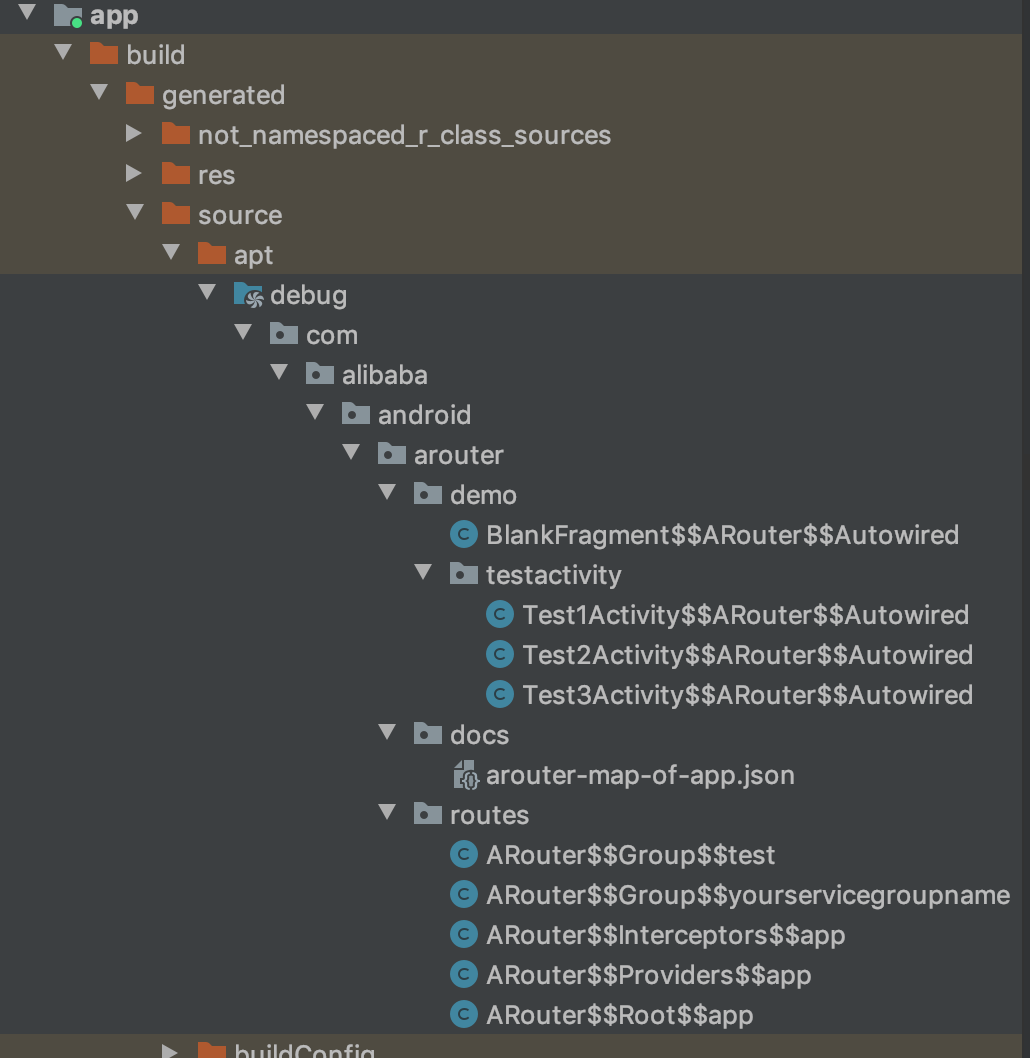Collapse the build folder arrow
This screenshot has width=1030, height=1058.
click(63, 51)
